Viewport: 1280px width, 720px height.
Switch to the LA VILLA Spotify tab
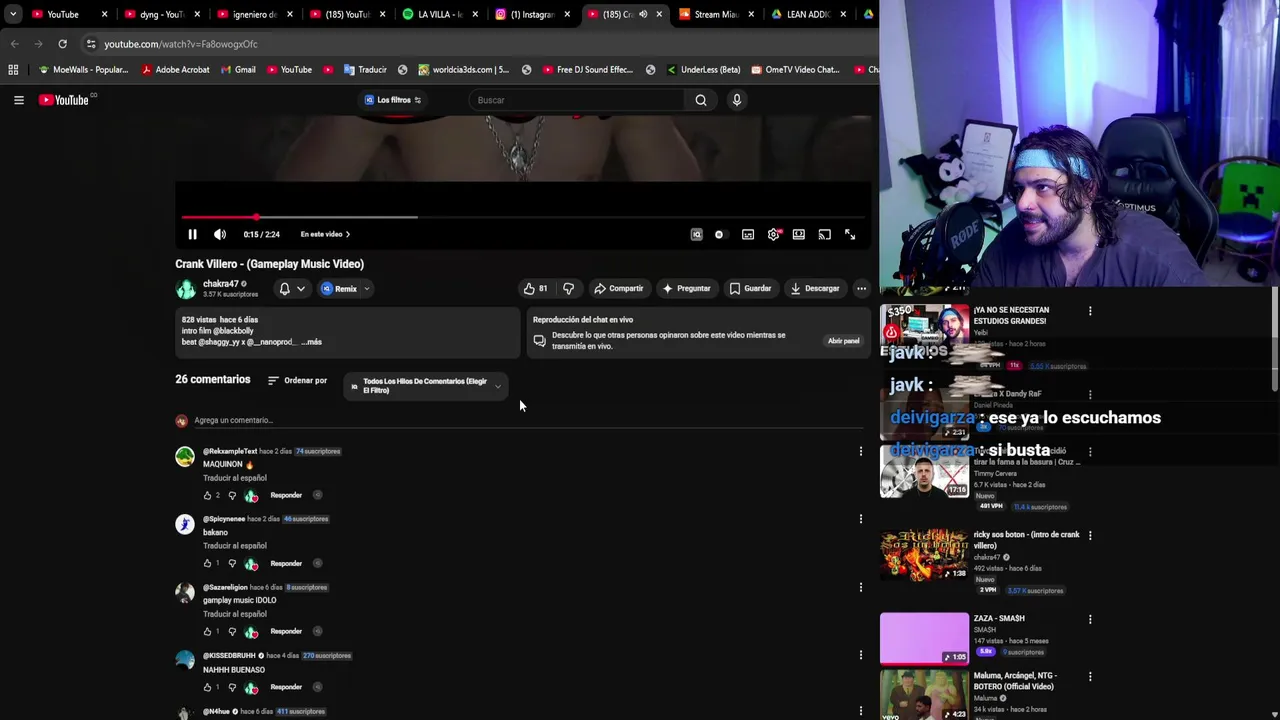[440, 14]
